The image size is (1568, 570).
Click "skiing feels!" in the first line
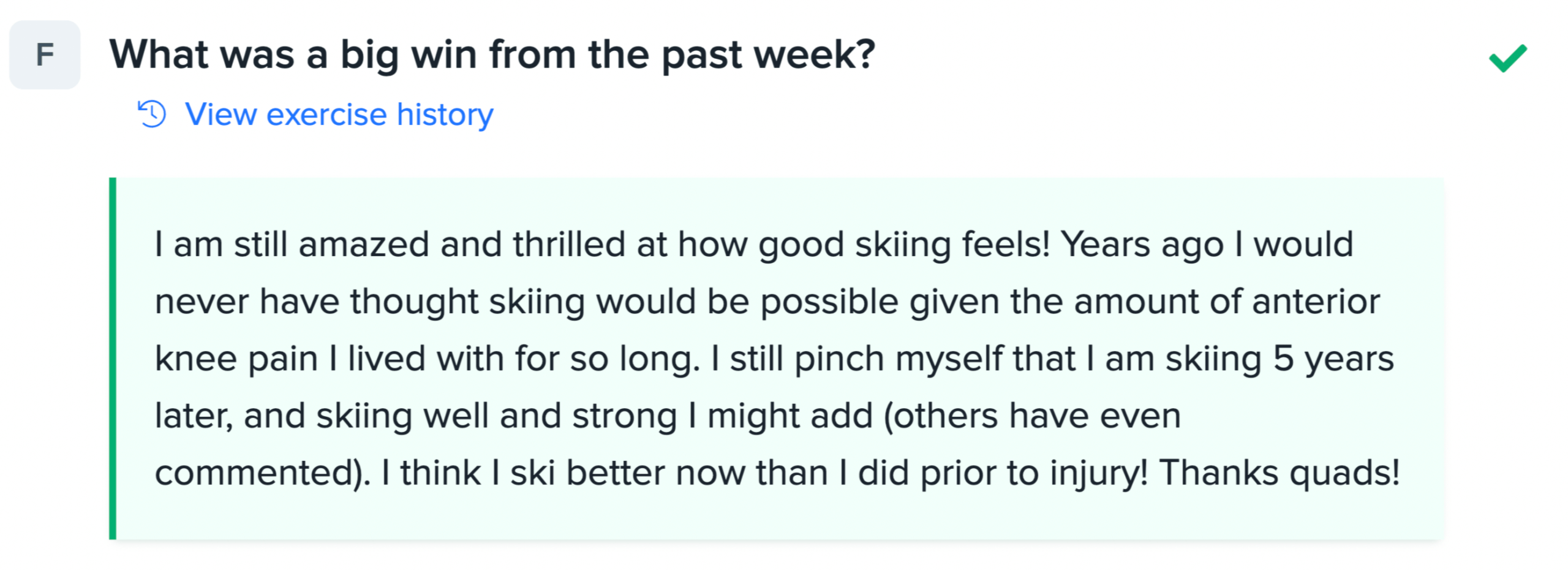[952, 244]
